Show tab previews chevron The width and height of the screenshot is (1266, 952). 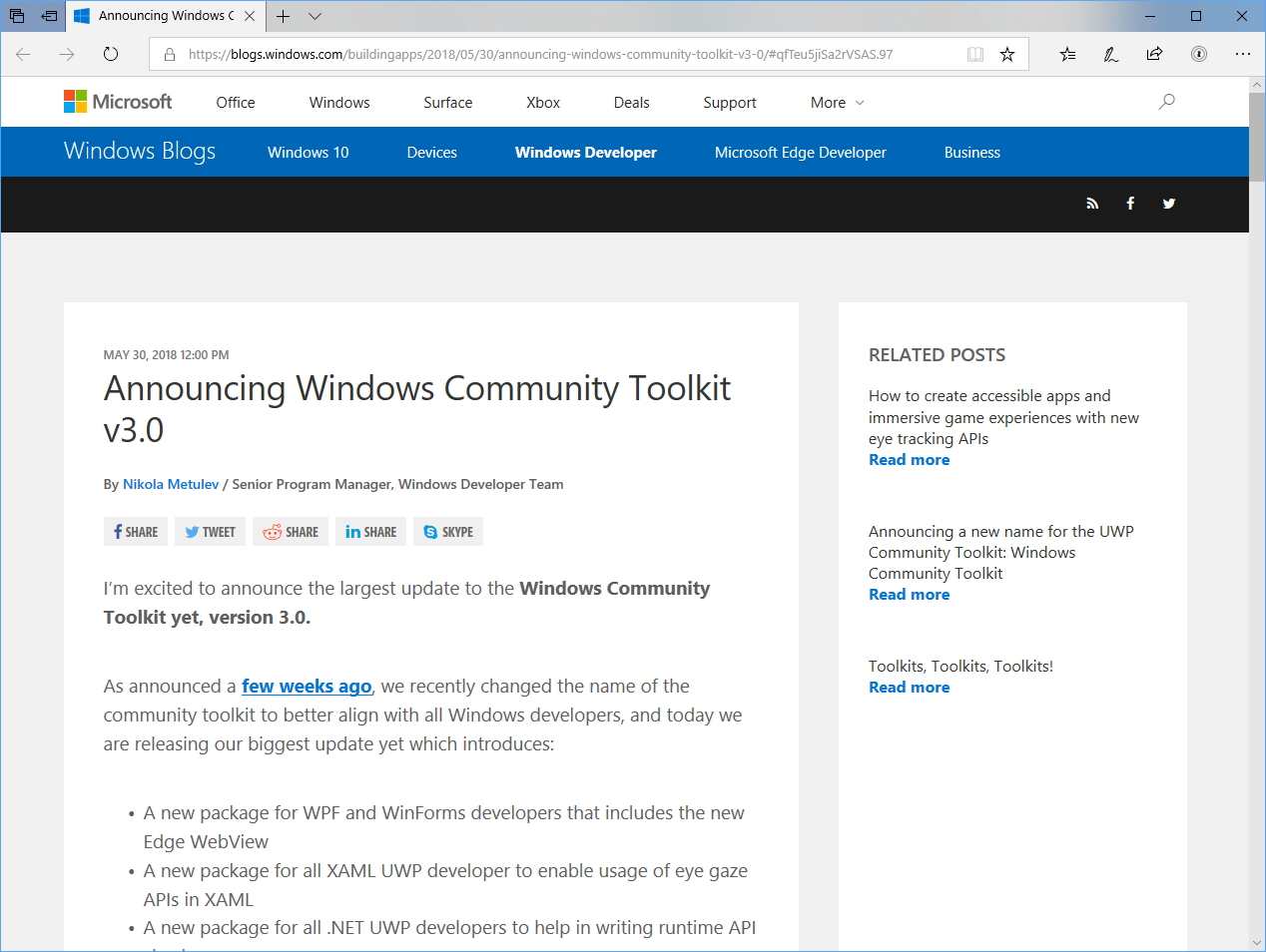pyautogui.click(x=316, y=16)
